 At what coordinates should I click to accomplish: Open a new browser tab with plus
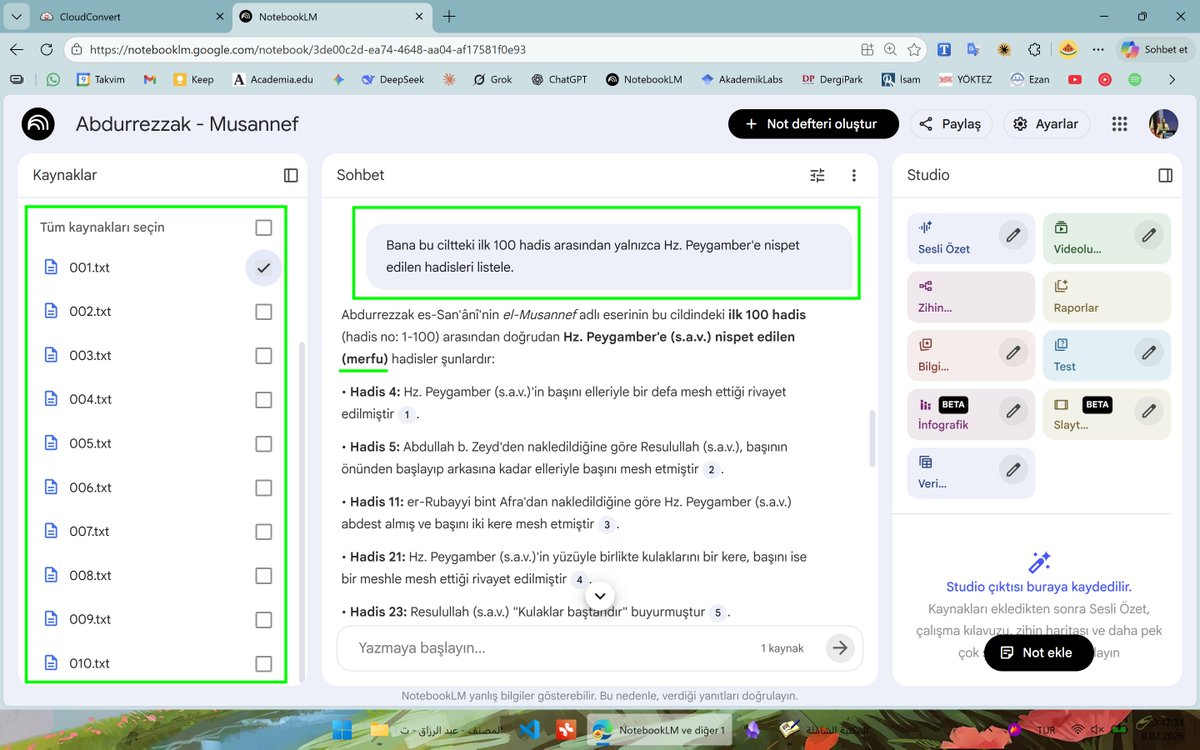pos(449,17)
